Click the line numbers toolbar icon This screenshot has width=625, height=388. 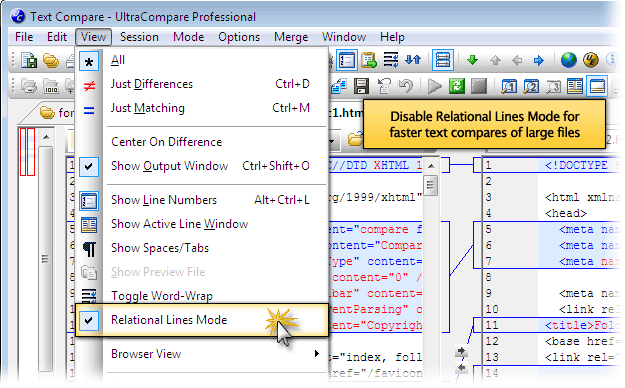(347, 60)
